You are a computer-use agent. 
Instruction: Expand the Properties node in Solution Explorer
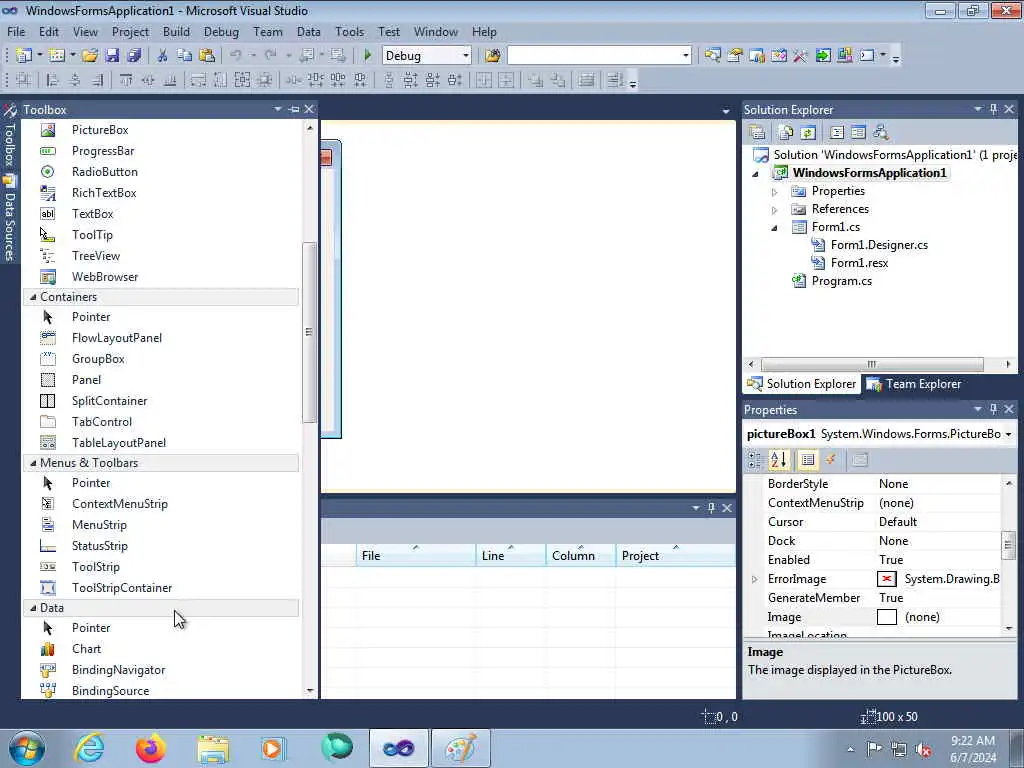(x=775, y=192)
